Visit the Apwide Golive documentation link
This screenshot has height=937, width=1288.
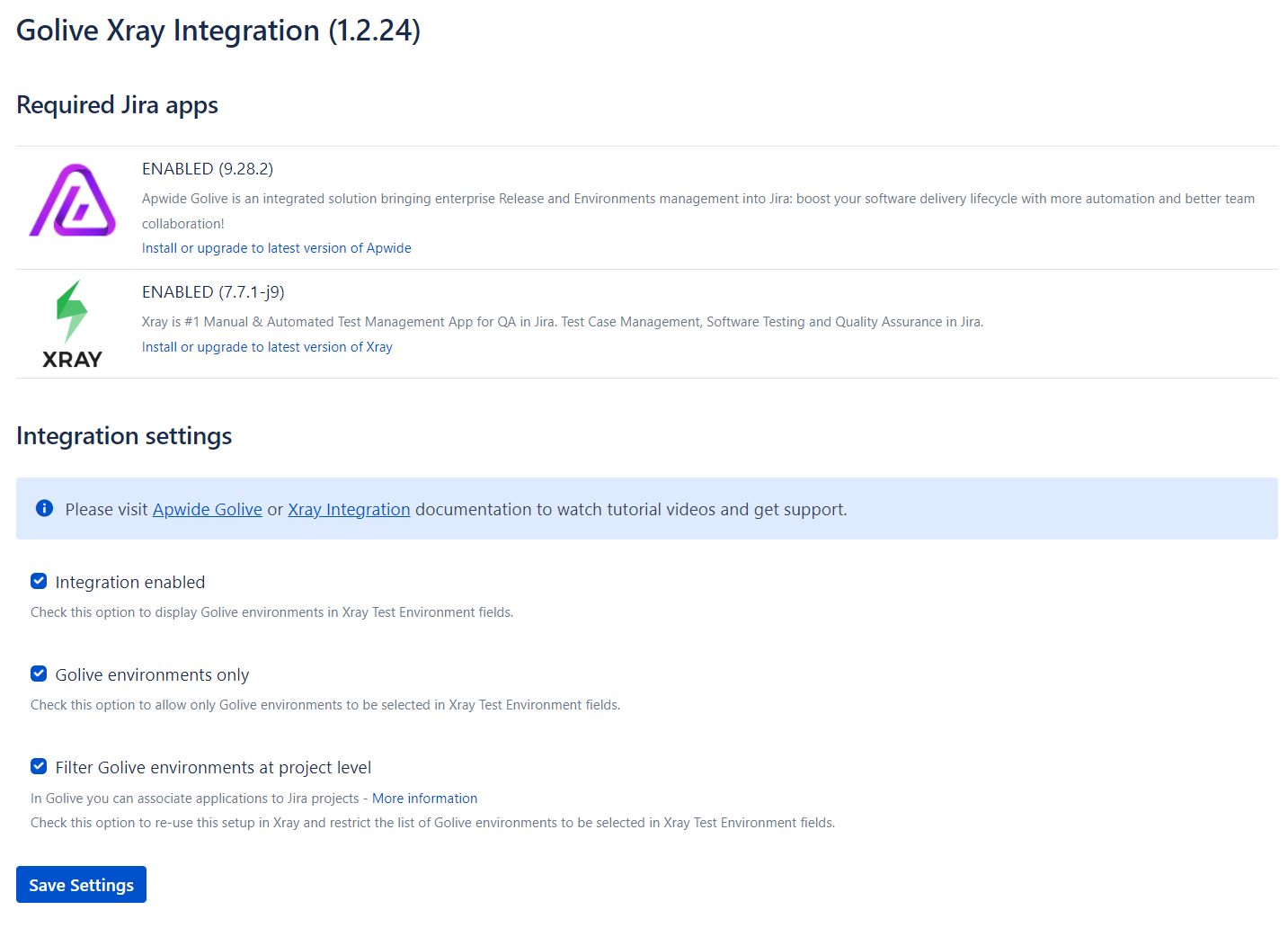pos(207,510)
